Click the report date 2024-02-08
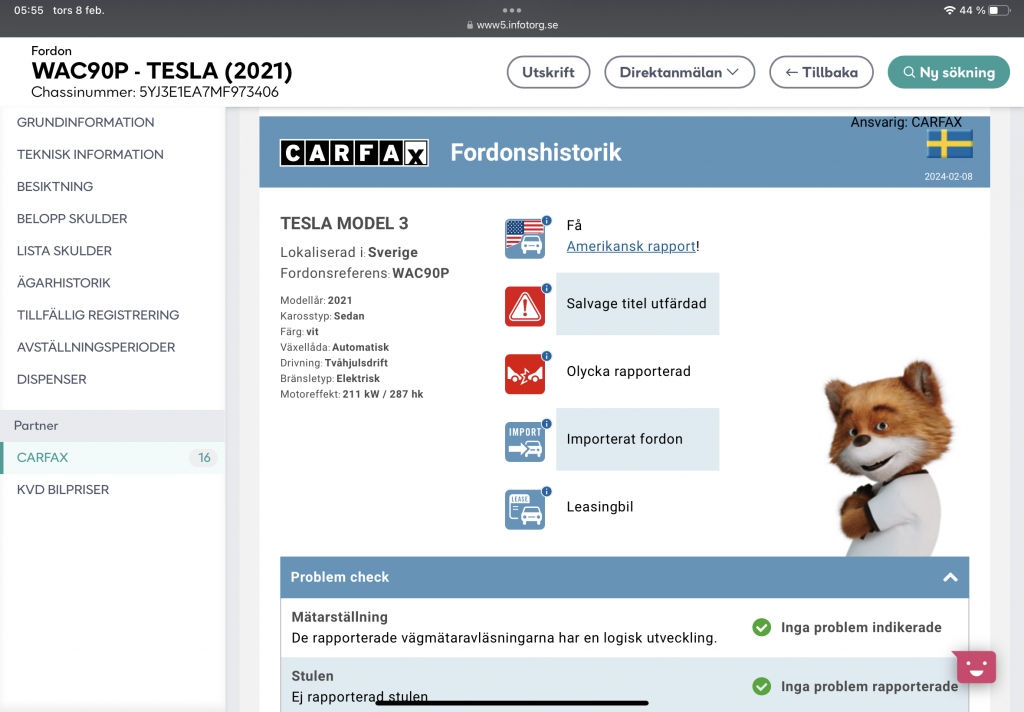Screen dimensions: 1024x712 click(948, 176)
